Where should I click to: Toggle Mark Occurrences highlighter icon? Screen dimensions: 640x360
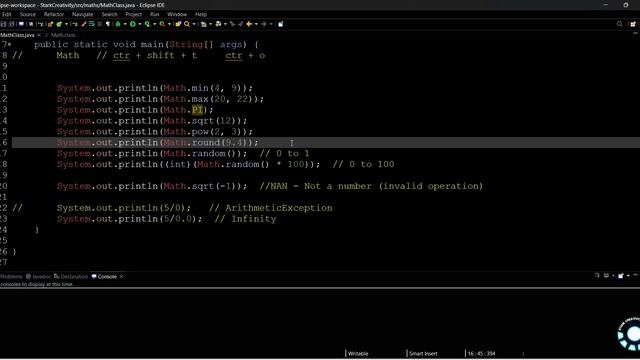pyautogui.click(x=84, y=24)
